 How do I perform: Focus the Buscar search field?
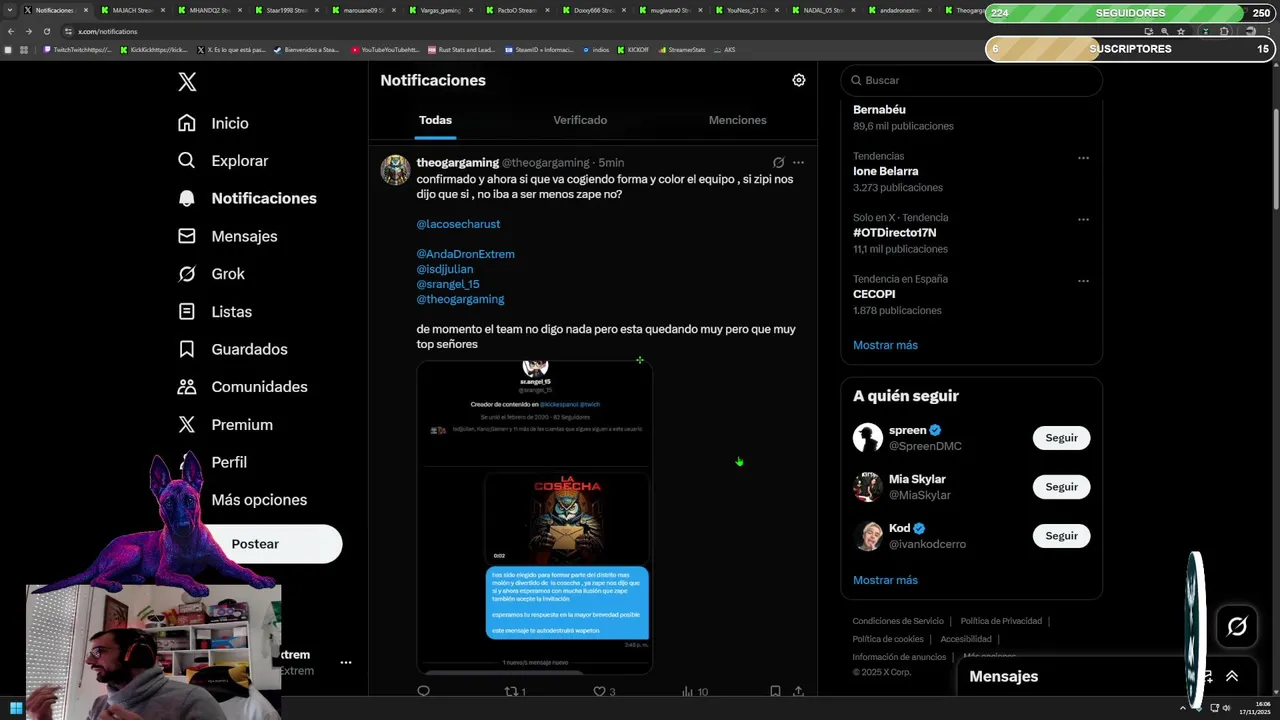click(972, 80)
